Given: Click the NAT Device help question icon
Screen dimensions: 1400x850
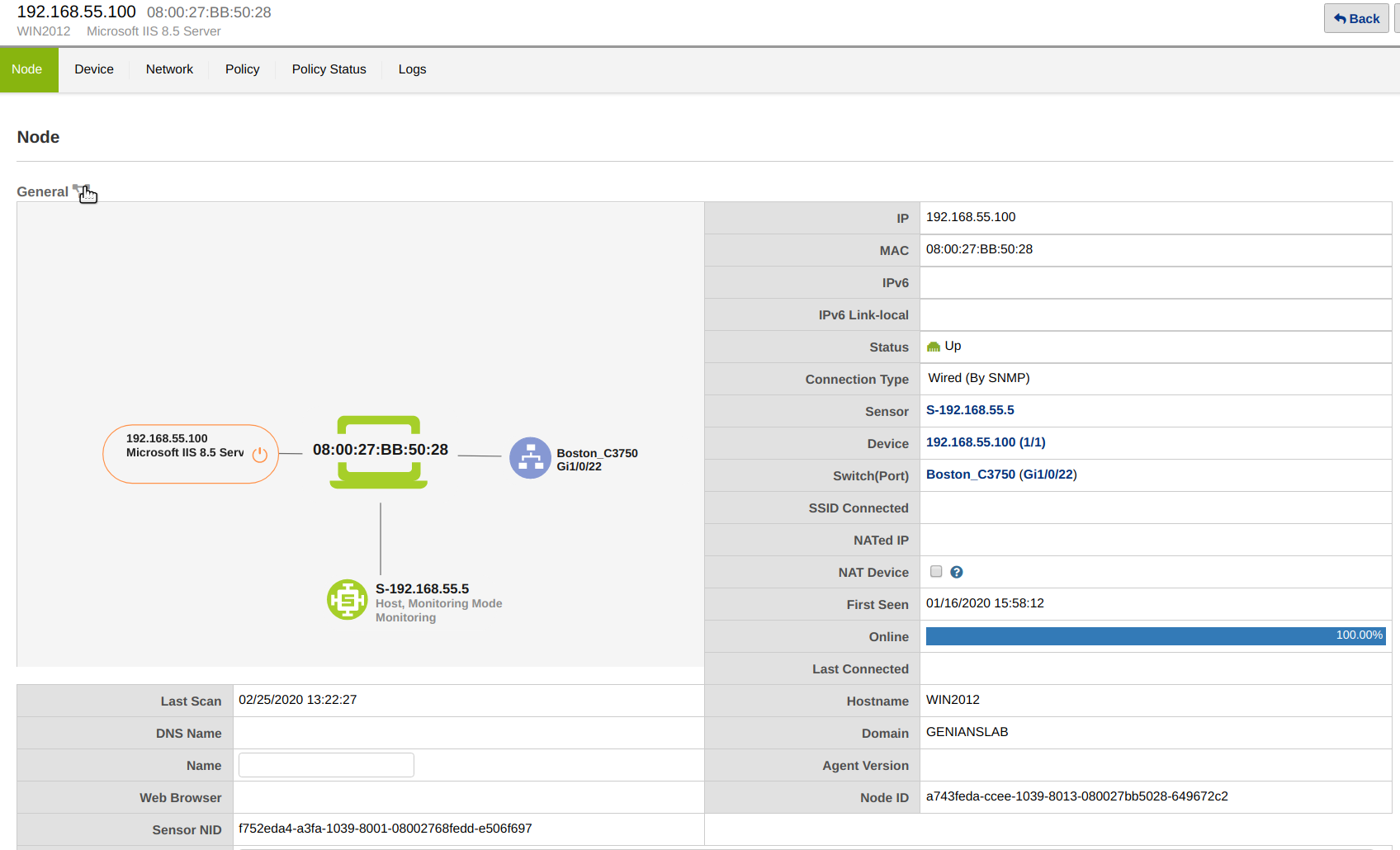Looking at the screenshot, I should [x=957, y=572].
